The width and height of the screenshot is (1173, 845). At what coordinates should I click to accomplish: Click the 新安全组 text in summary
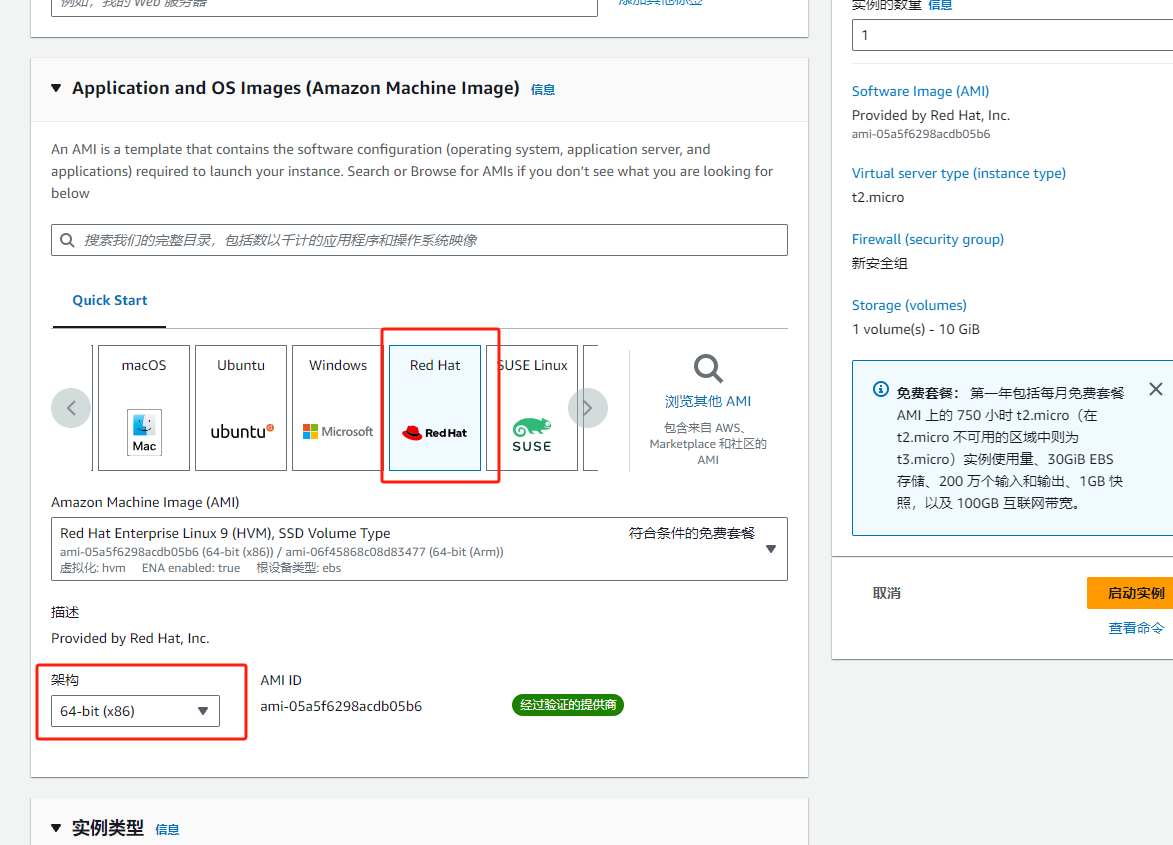880,263
